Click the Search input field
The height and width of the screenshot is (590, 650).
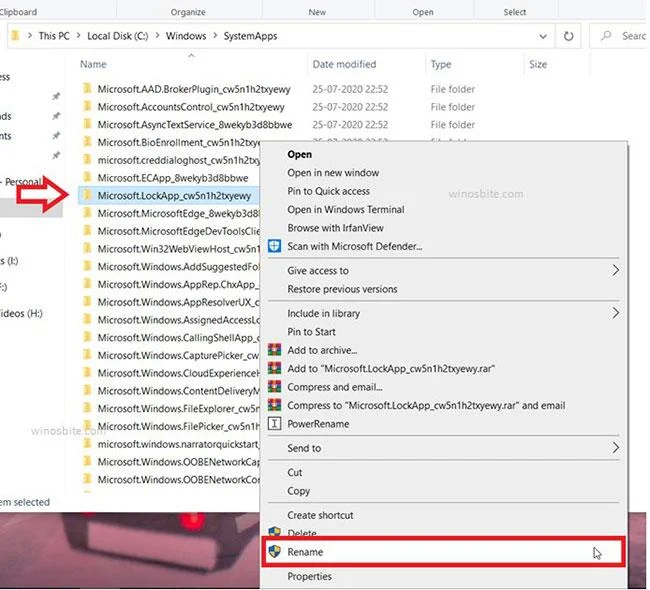point(619,36)
